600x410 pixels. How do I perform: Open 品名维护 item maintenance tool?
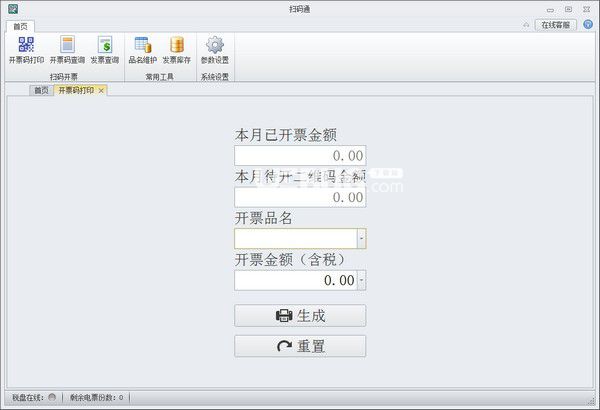coord(143,50)
